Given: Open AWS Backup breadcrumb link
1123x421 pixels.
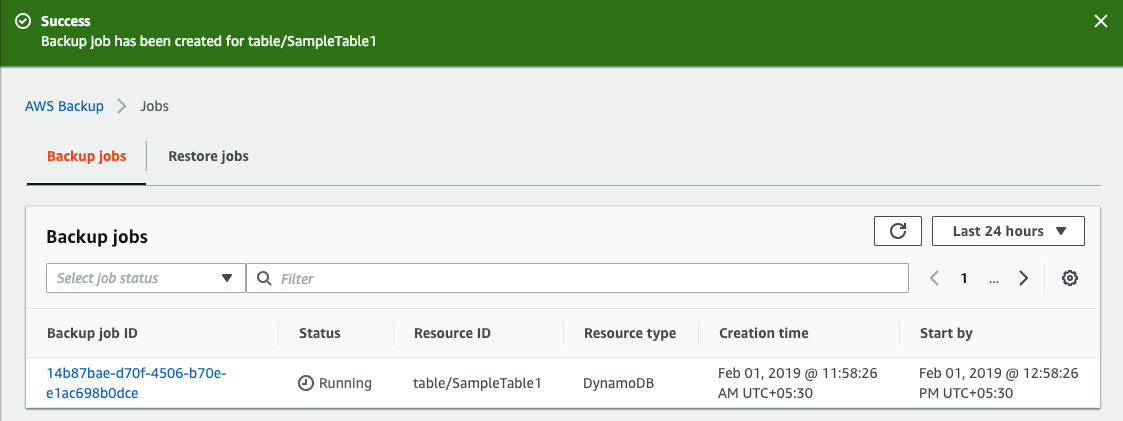Looking at the screenshot, I should [x=64, y=106].
